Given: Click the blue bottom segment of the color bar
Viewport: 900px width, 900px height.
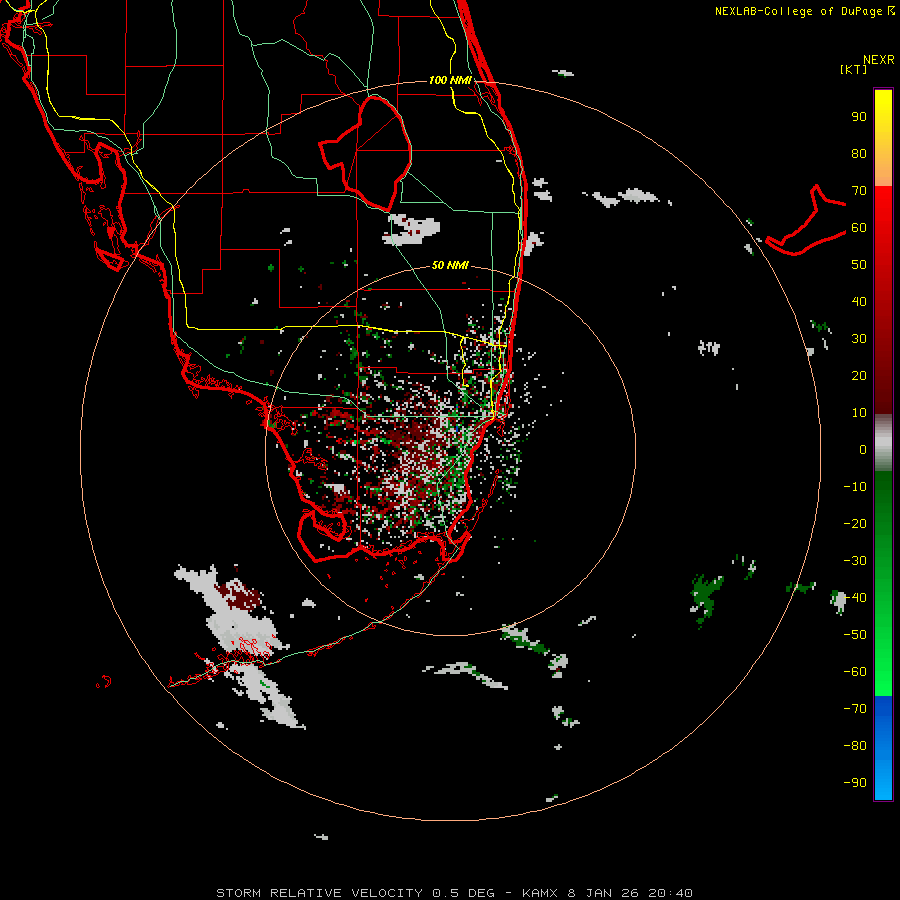Looking at the screenshot, I should pos(883,748).
